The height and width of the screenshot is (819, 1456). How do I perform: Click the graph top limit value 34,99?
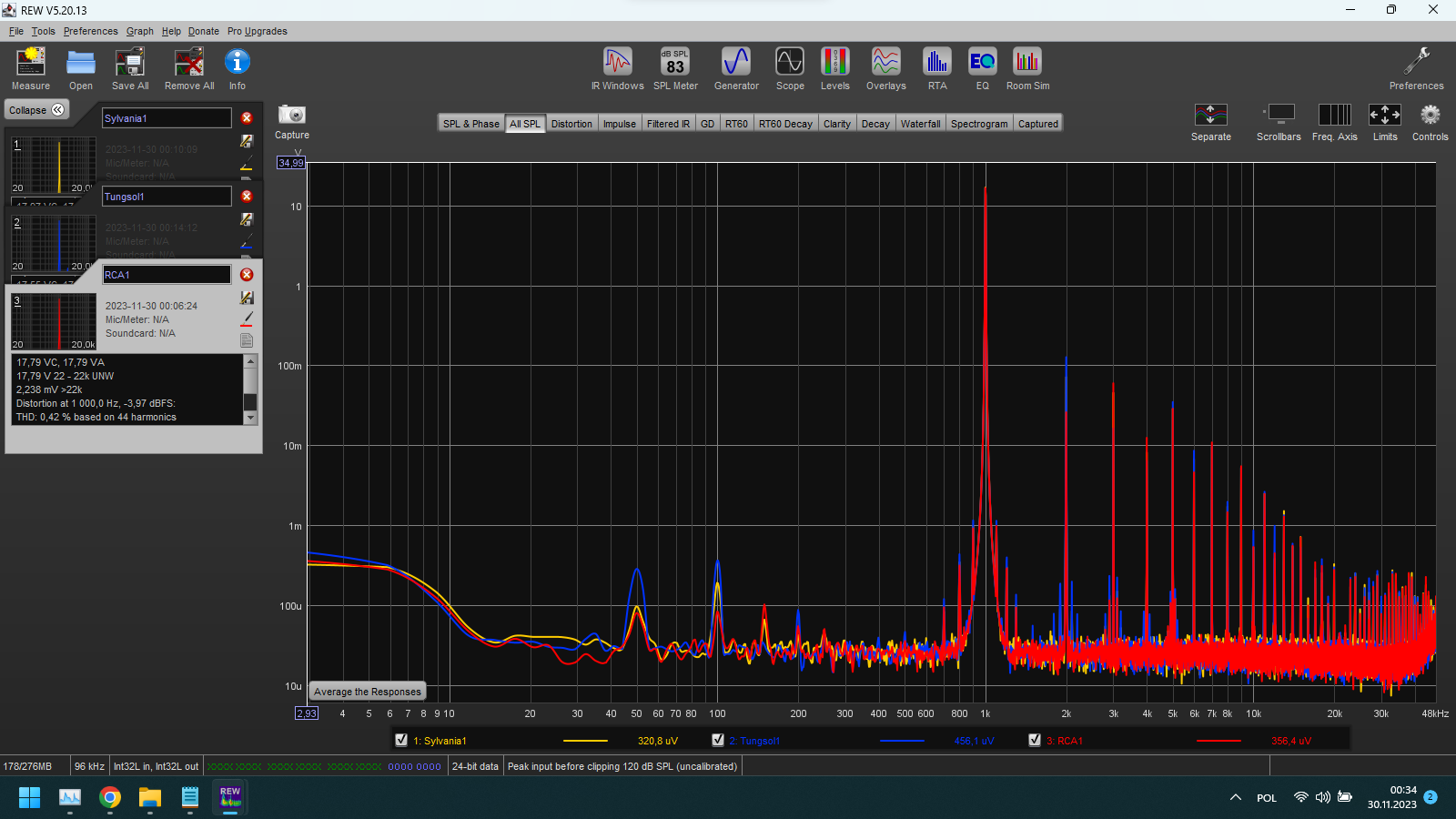291,163
